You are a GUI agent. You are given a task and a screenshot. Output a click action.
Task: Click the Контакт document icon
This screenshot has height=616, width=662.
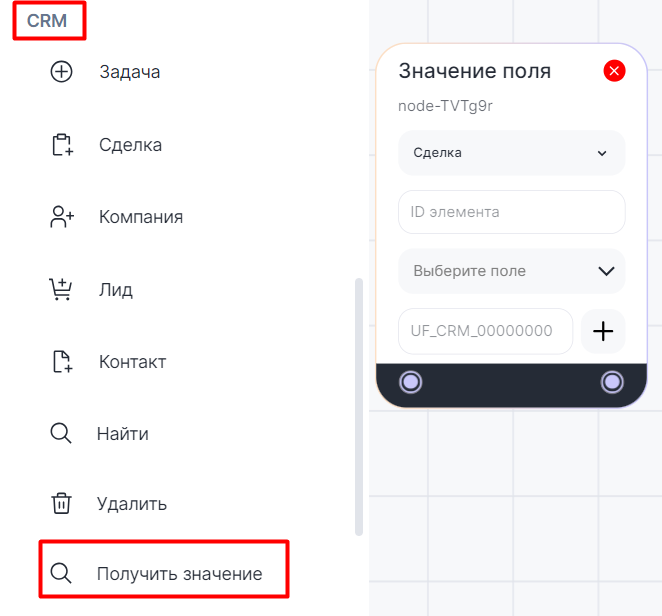(62, 362)
